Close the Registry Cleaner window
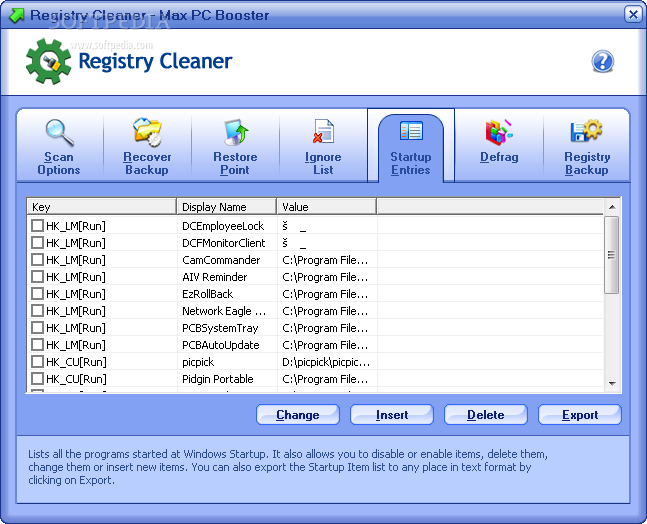The width and height of the screenshot is (647, 524). coord(633,14)
